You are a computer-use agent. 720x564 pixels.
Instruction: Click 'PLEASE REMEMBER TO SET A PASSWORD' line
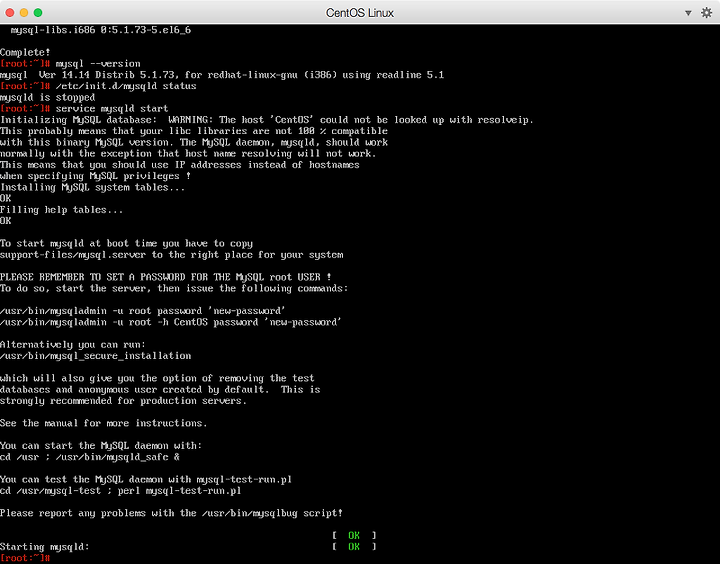pos(165,277)
